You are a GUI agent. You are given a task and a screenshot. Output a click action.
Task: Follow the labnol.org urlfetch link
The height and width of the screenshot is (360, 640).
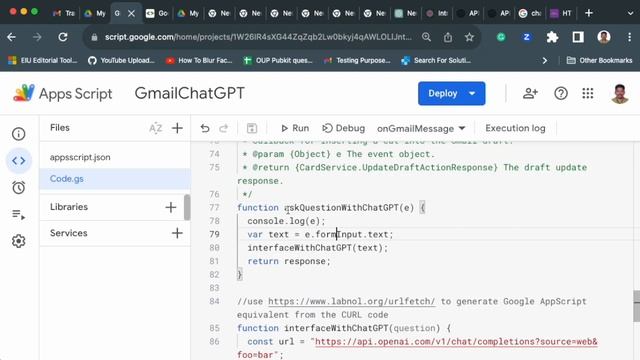351,301
